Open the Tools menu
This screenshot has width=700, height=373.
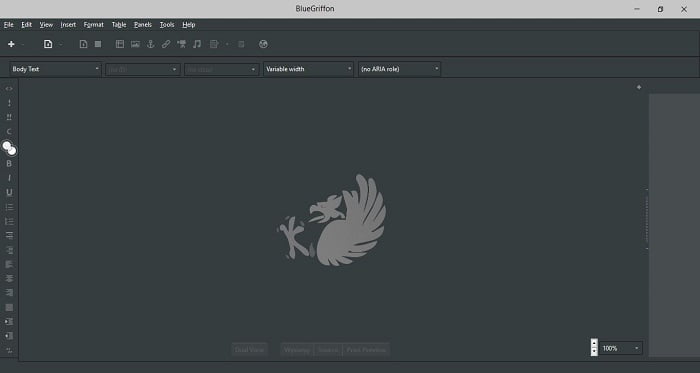(167, 25)
